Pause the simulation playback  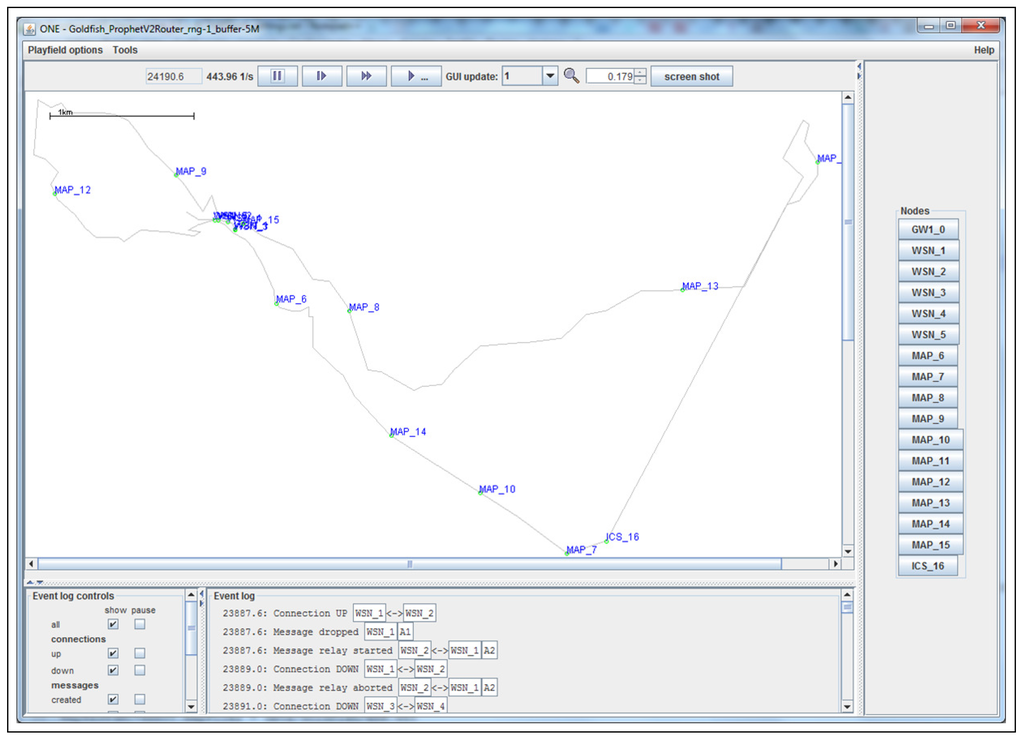277,76
